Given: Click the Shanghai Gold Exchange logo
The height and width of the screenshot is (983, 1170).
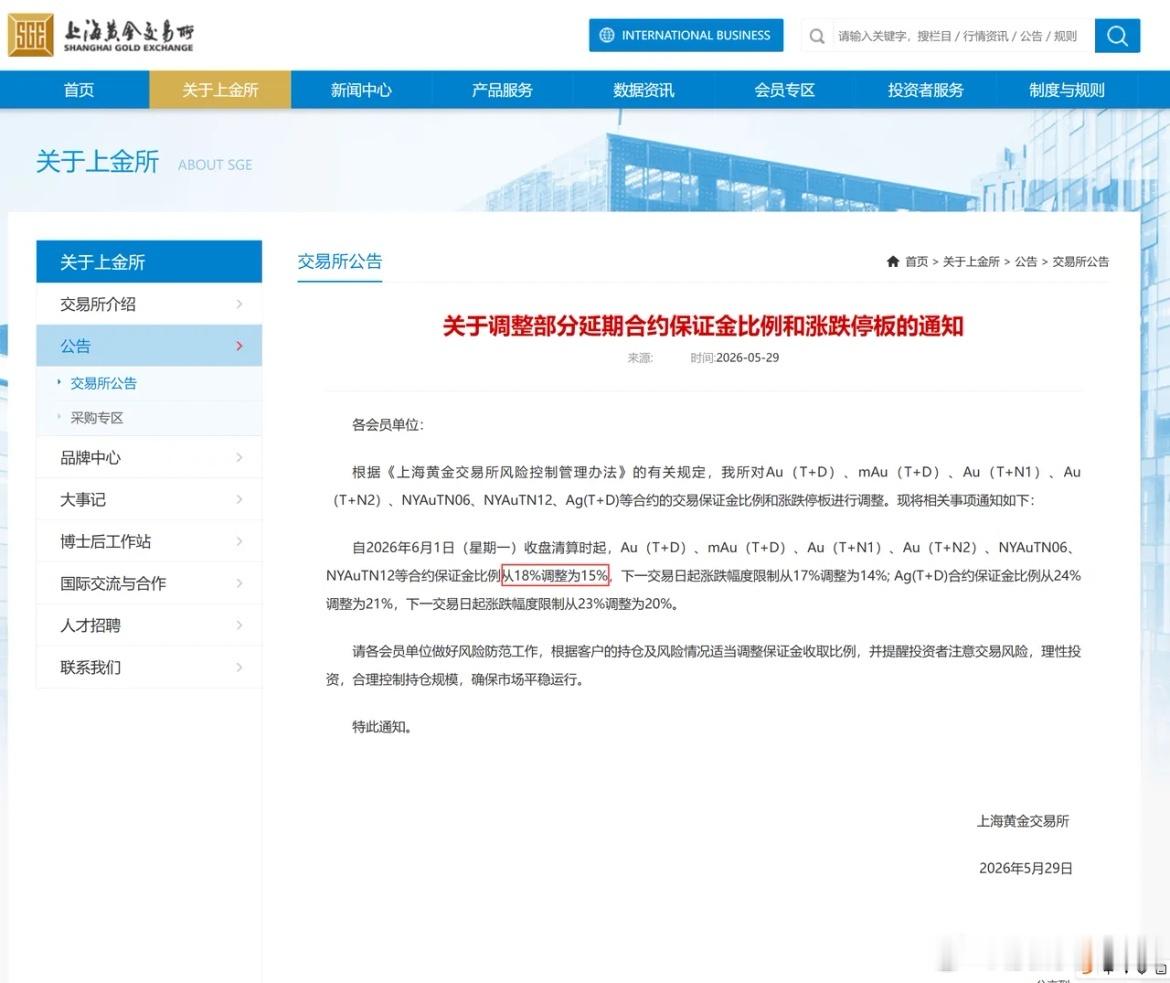Looking at the screenshot, I should 101,35.
